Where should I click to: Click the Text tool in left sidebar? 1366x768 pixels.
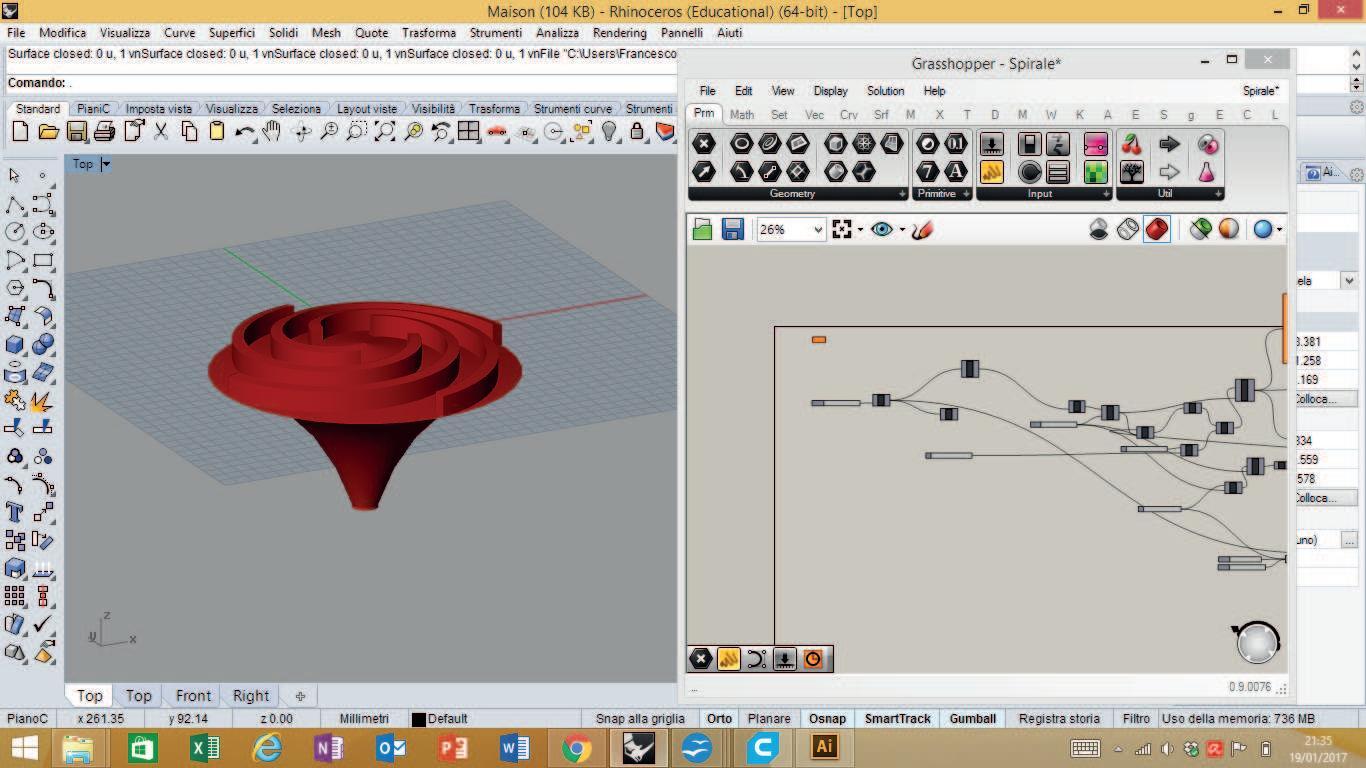15,512
